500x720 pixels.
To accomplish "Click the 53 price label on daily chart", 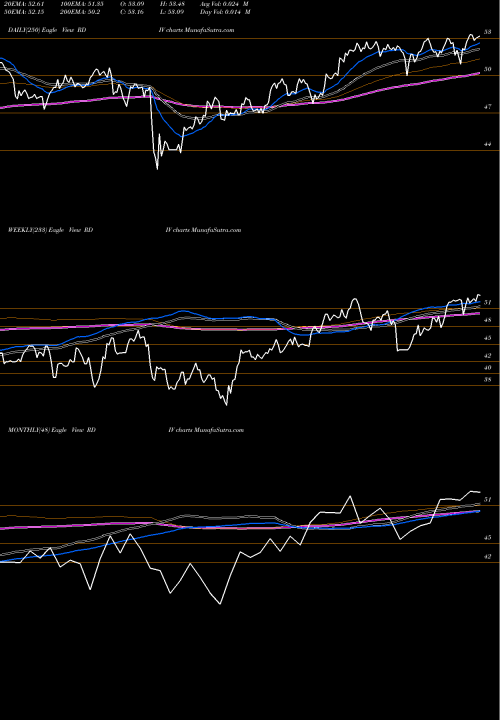I will point(488,32).
